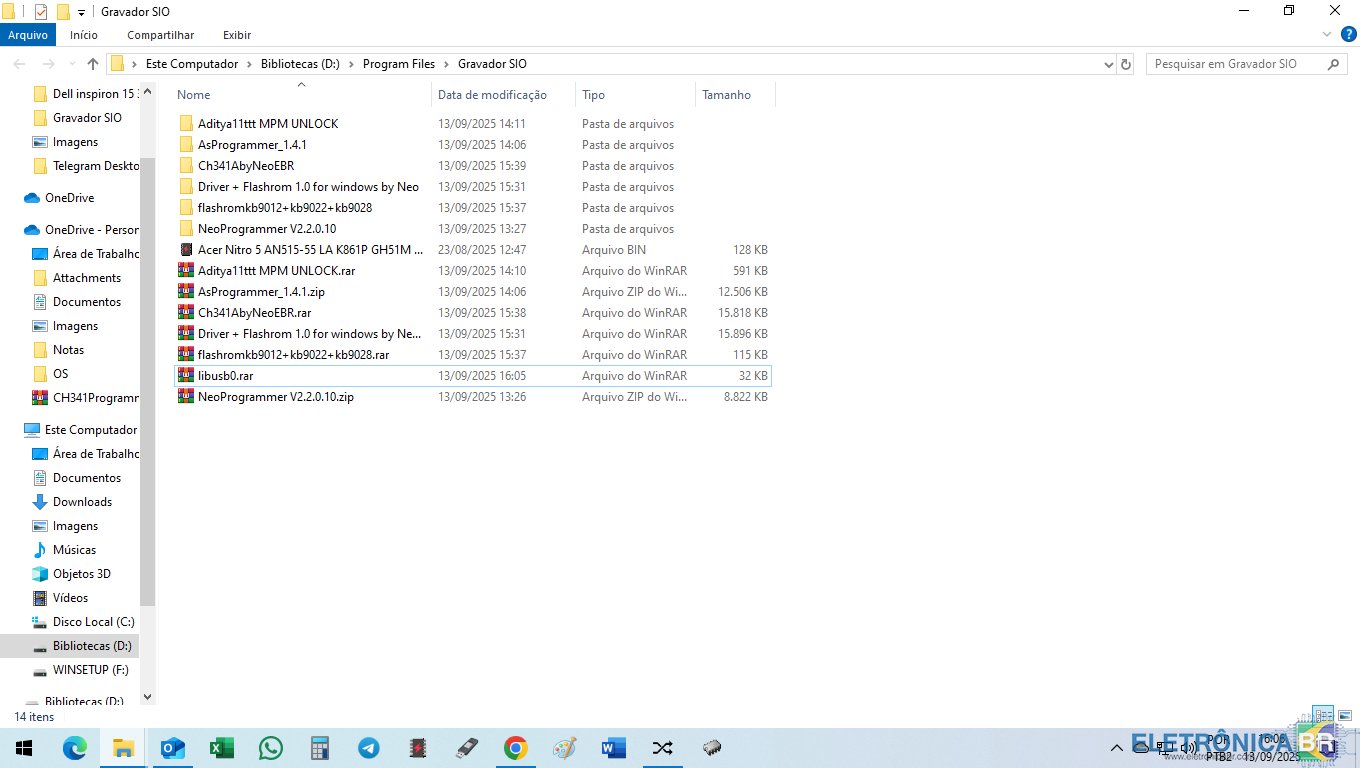This screenshot has width=1360, height=768.
Task: Expand the ribbon using the chevron near Help
Action: click(1328, 35)
